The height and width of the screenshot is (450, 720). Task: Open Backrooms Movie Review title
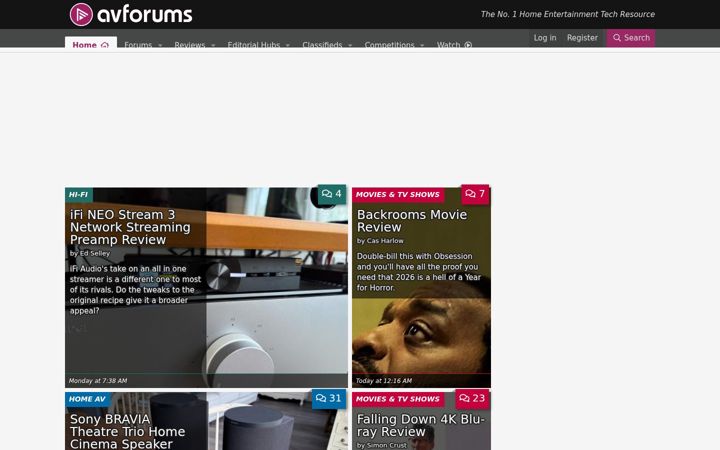412,221
